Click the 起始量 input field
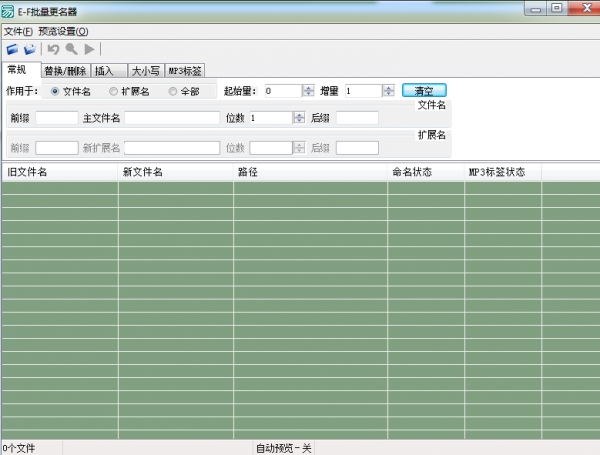The image size is (600, 455). pos(284,91)
